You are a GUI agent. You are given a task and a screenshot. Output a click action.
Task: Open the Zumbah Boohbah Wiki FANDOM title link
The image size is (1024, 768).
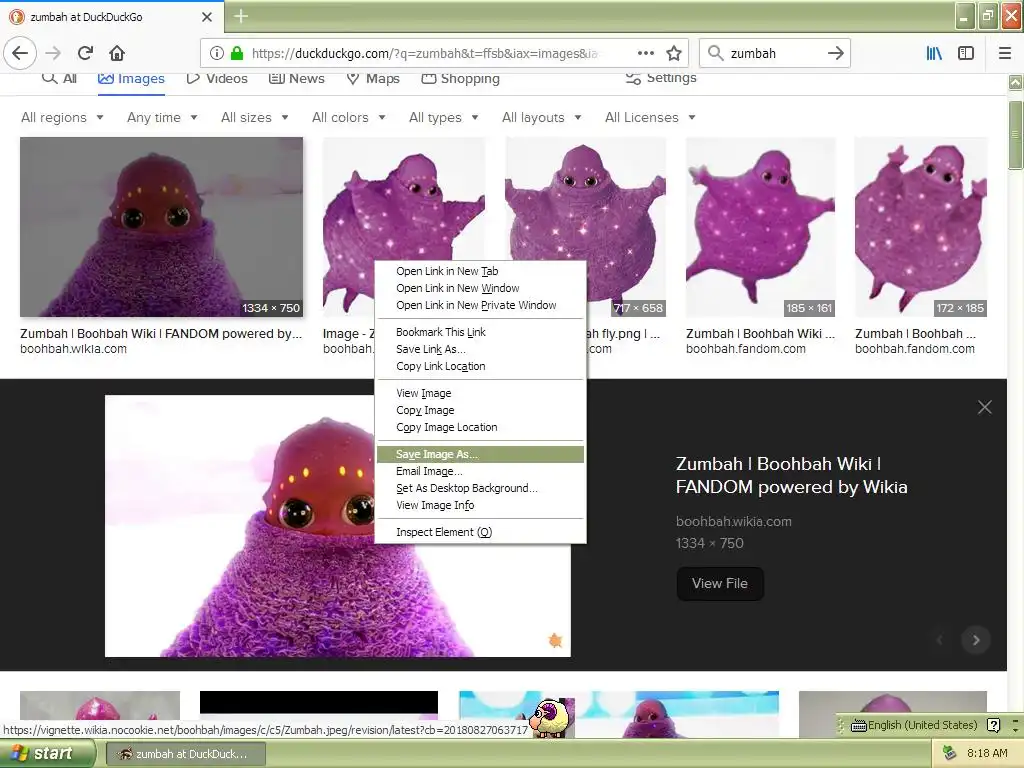[x=792, y=475]
